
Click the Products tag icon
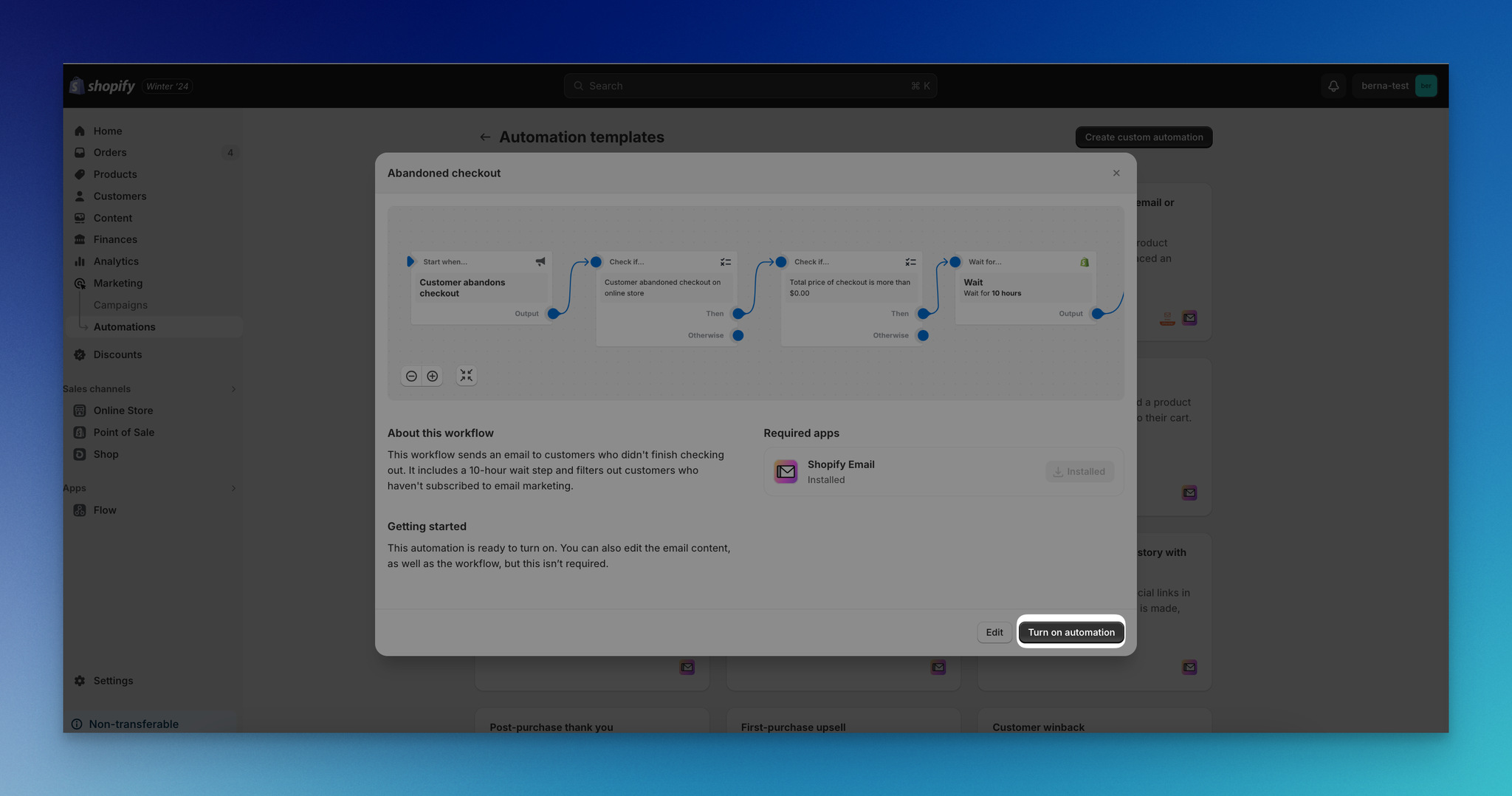(80, 174)
